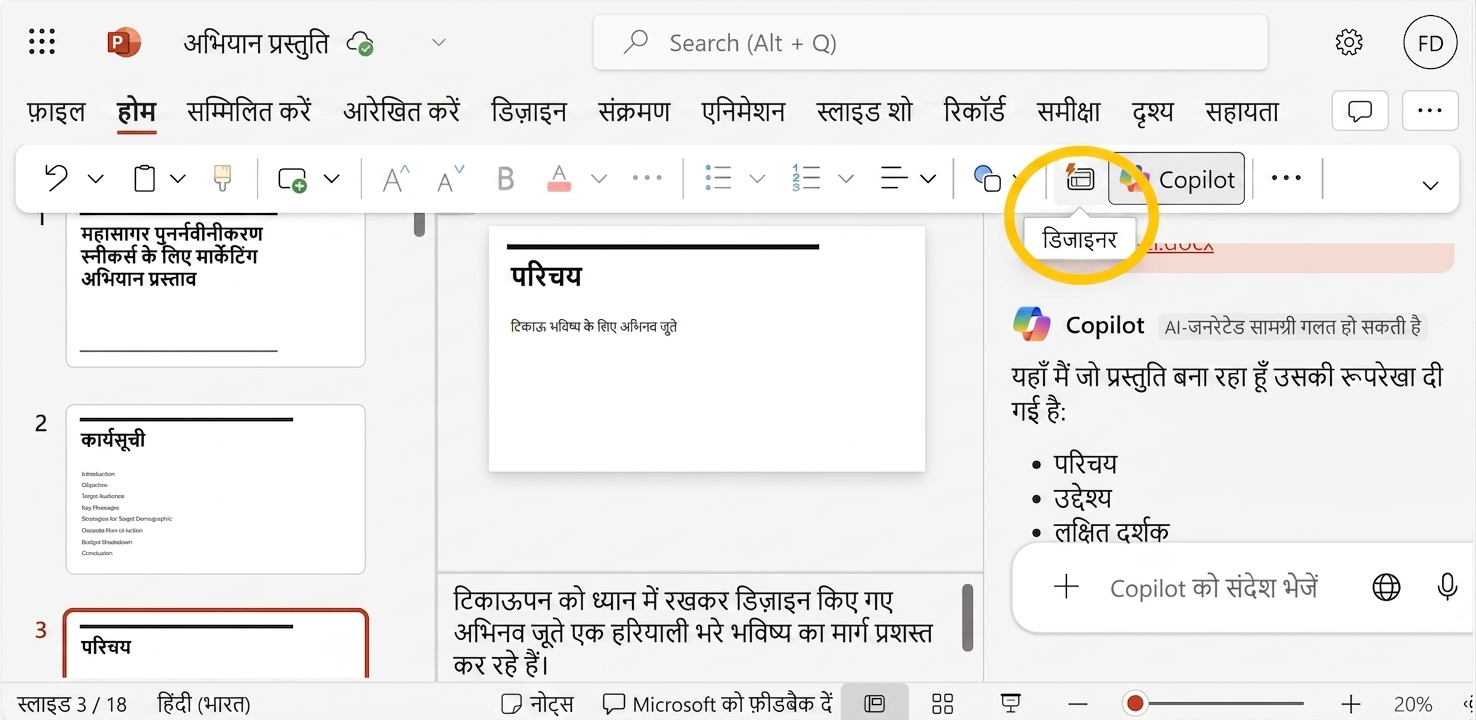Click the paste clipboard icon
The image size is (1476, 720).
(x=145, y=179)
